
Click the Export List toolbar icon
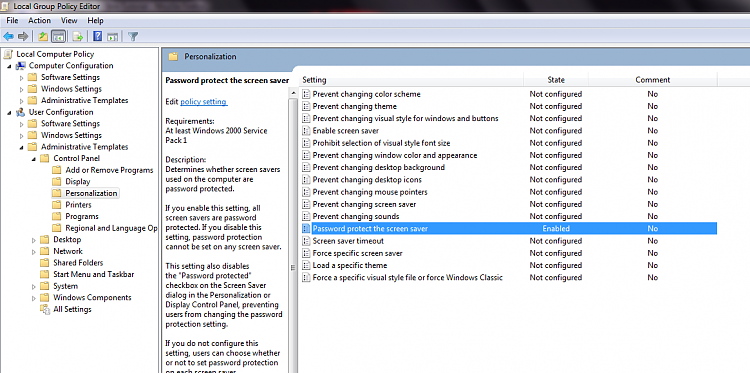coord(77,36)
